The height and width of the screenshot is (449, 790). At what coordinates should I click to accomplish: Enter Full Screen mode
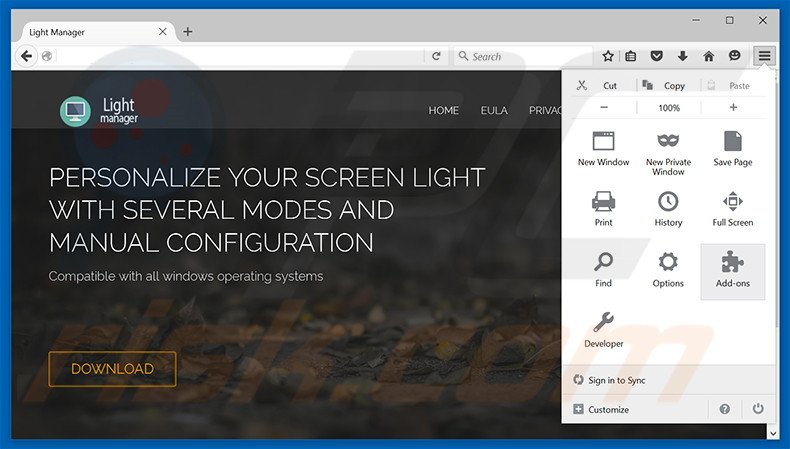pos(733,210)
